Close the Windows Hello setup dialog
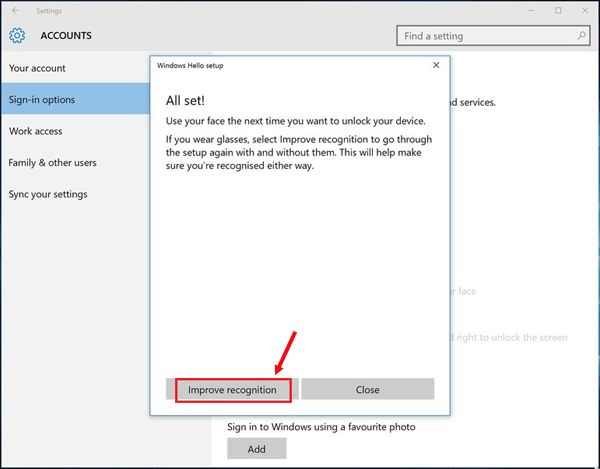 (436, 65)
